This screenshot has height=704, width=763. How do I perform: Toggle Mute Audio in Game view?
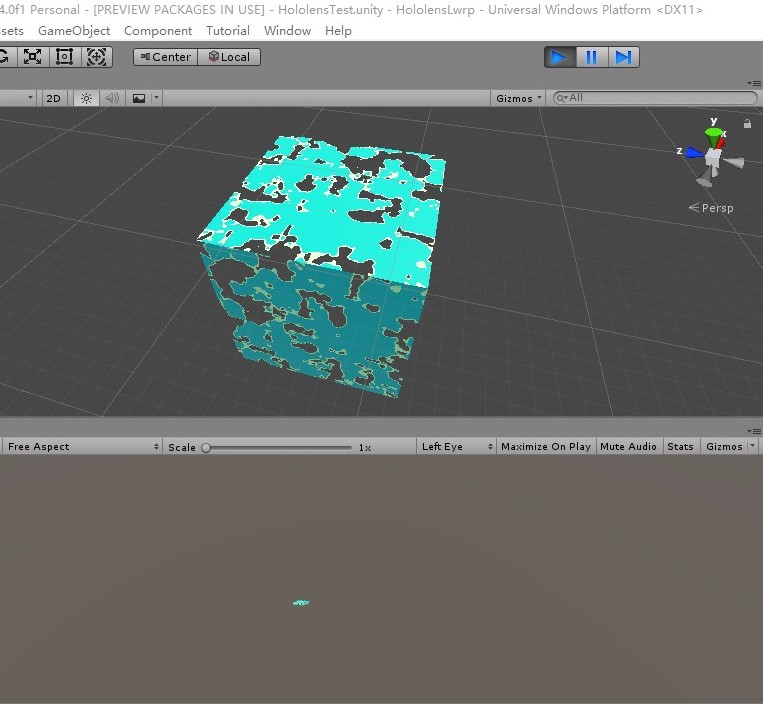[x=628, y=447]
